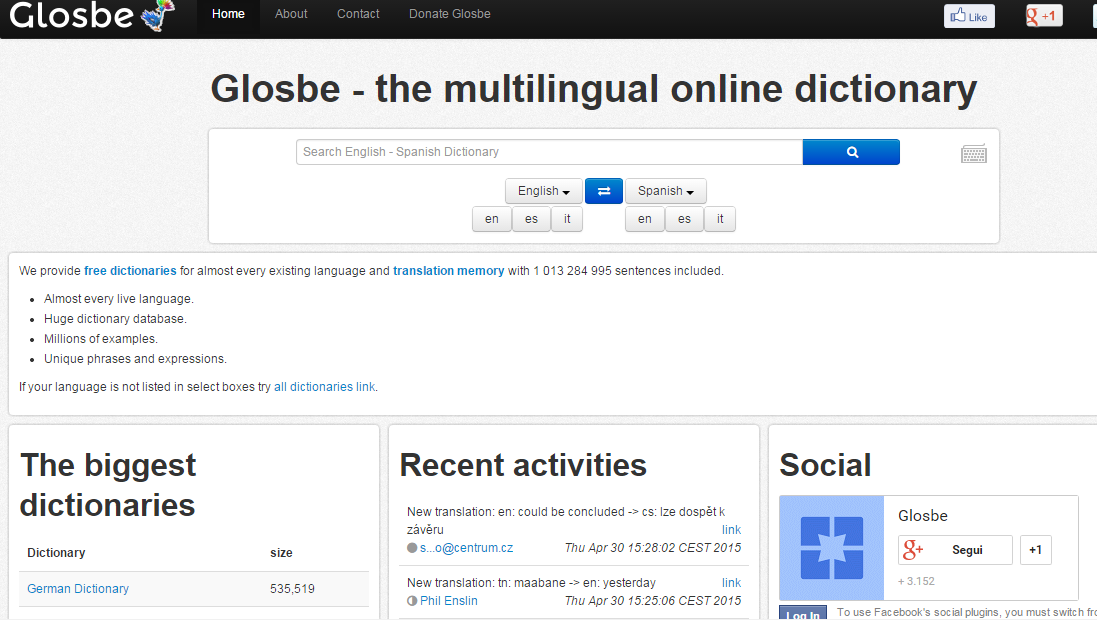Open the virtual keyboard icon
This screenshot has width=1097, height=620.
[x=973, y=153]
